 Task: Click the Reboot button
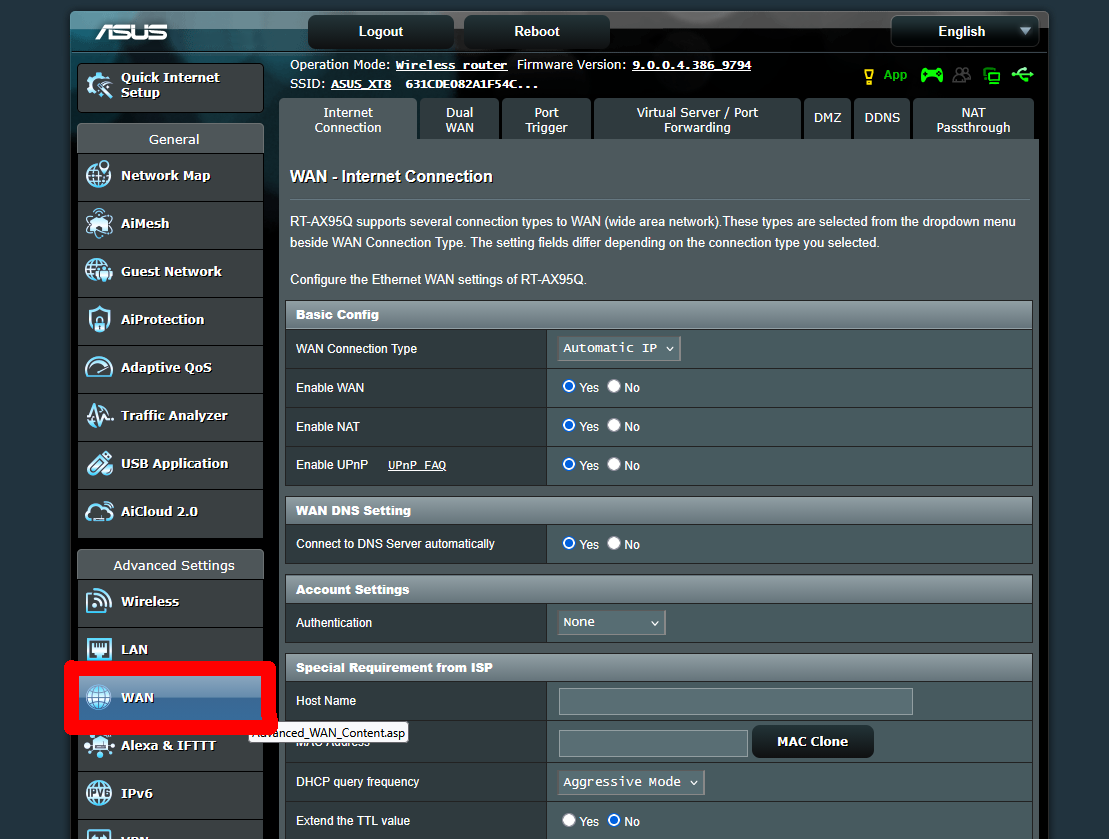pyautogui.click(x=537, y=32)
